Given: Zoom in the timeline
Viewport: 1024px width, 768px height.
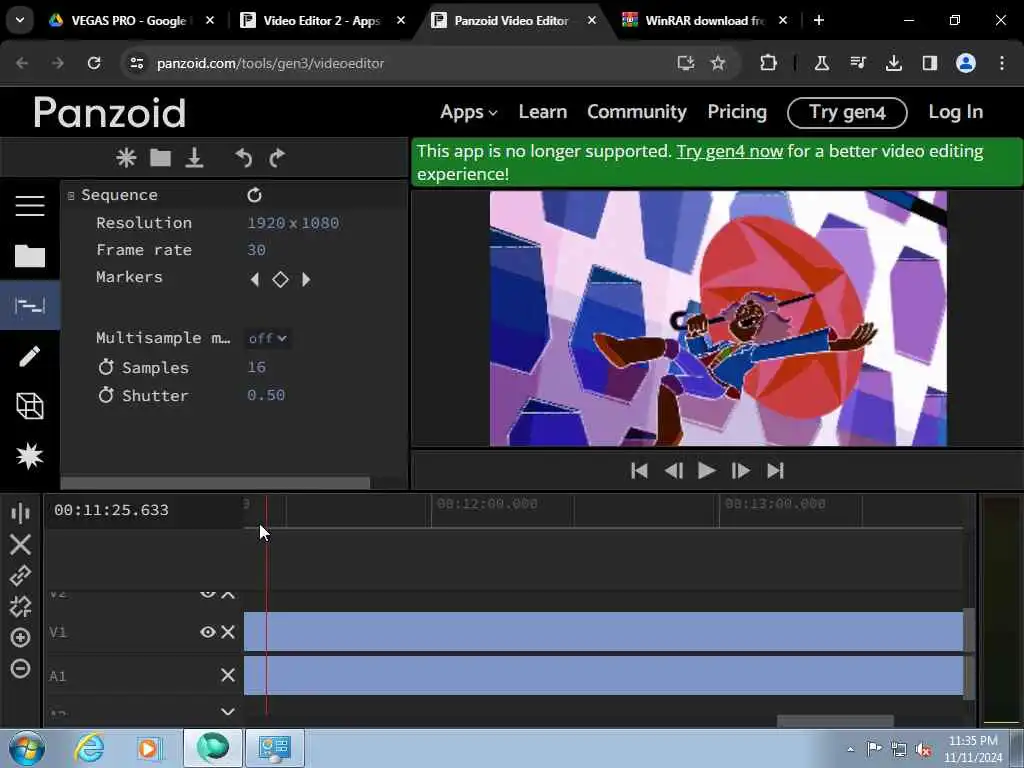Looking at the screenshot, I should pyautogui.click(x=20, y=637).
